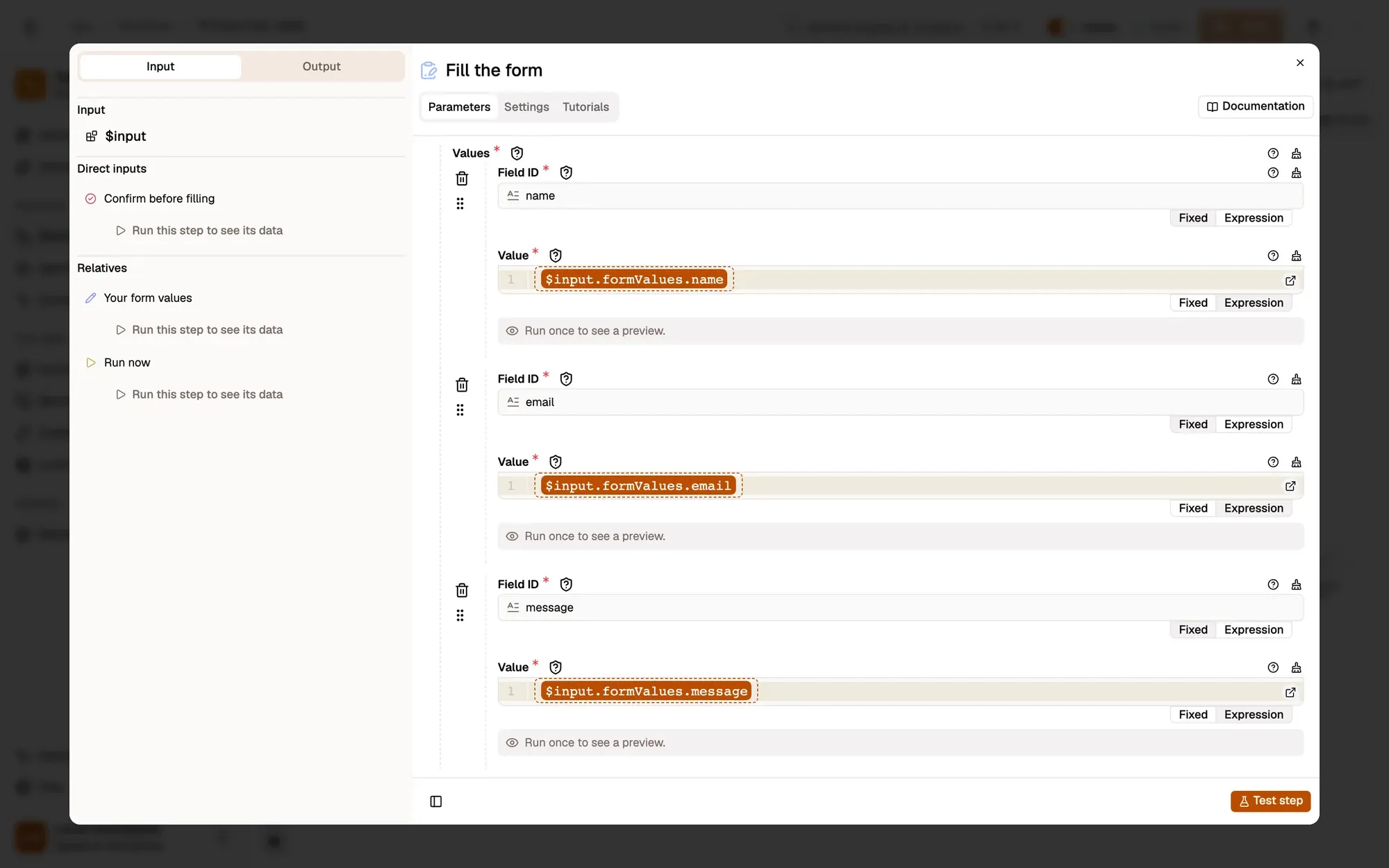This screenshot has height=868, width=1389.
Task: Run step under Confirm before filling
Action: 199,231
